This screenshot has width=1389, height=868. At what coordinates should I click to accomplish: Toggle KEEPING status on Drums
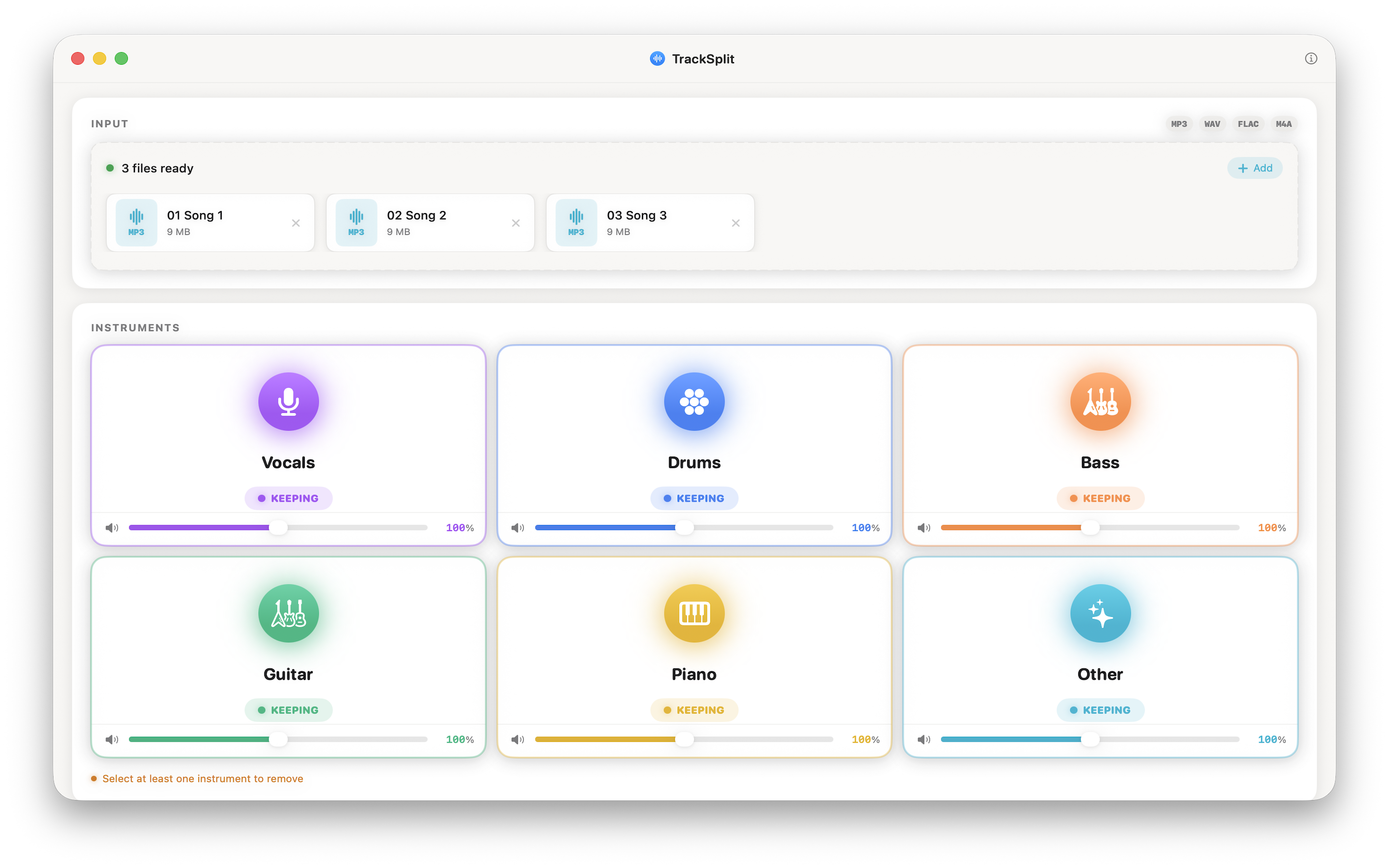click(x=694, y=498)
